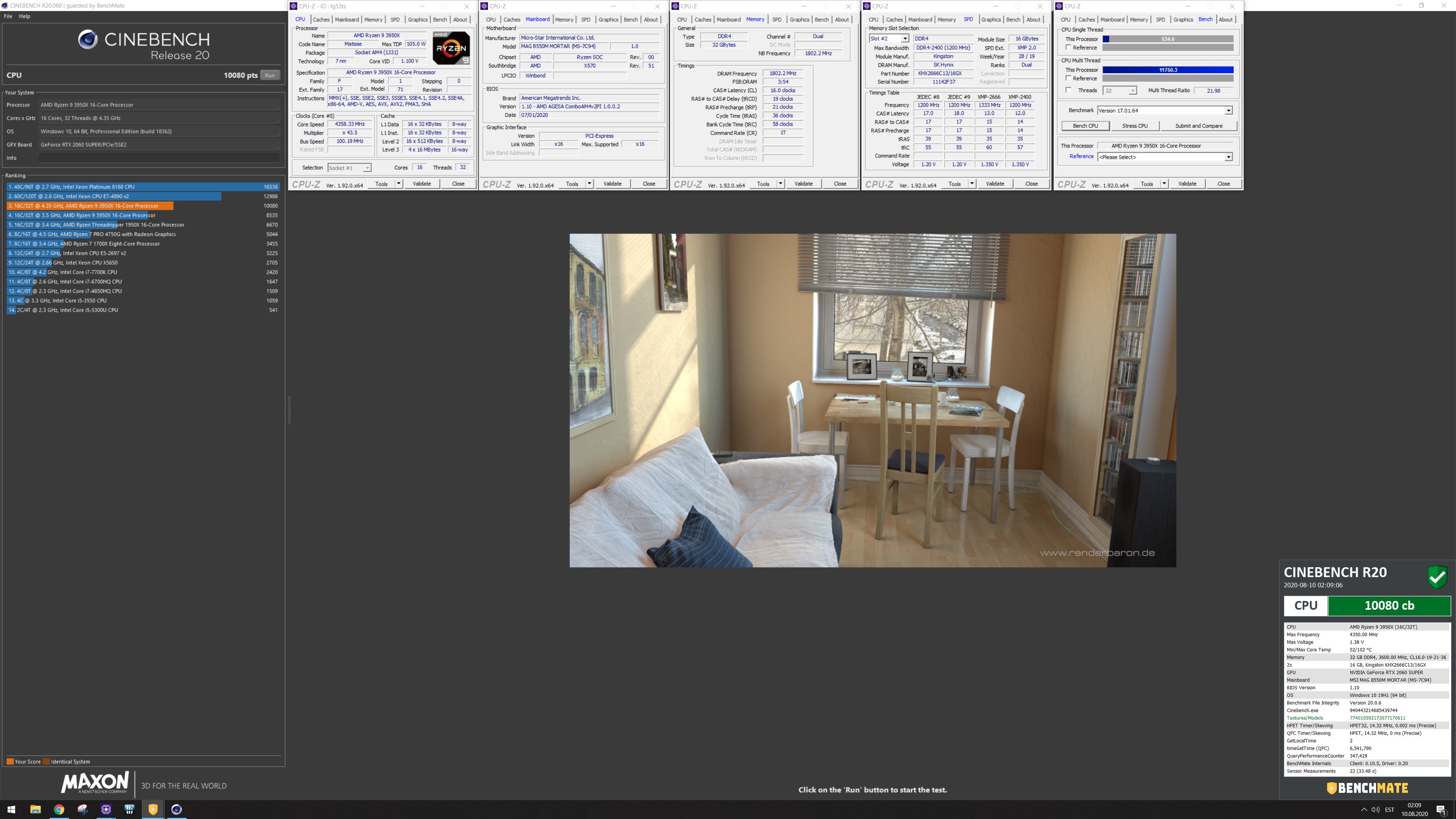Click the MAXON logo at the bottom left
The height and width of the screenshot is (819, 1456).
[95, 783]
